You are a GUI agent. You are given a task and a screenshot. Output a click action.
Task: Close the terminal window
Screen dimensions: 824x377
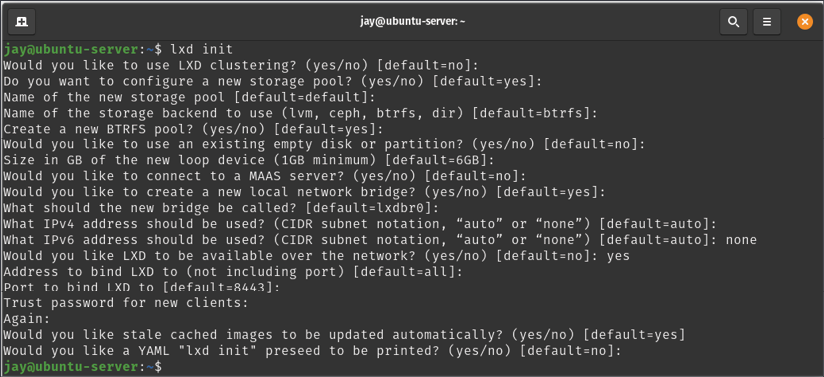tap(805, 22)
